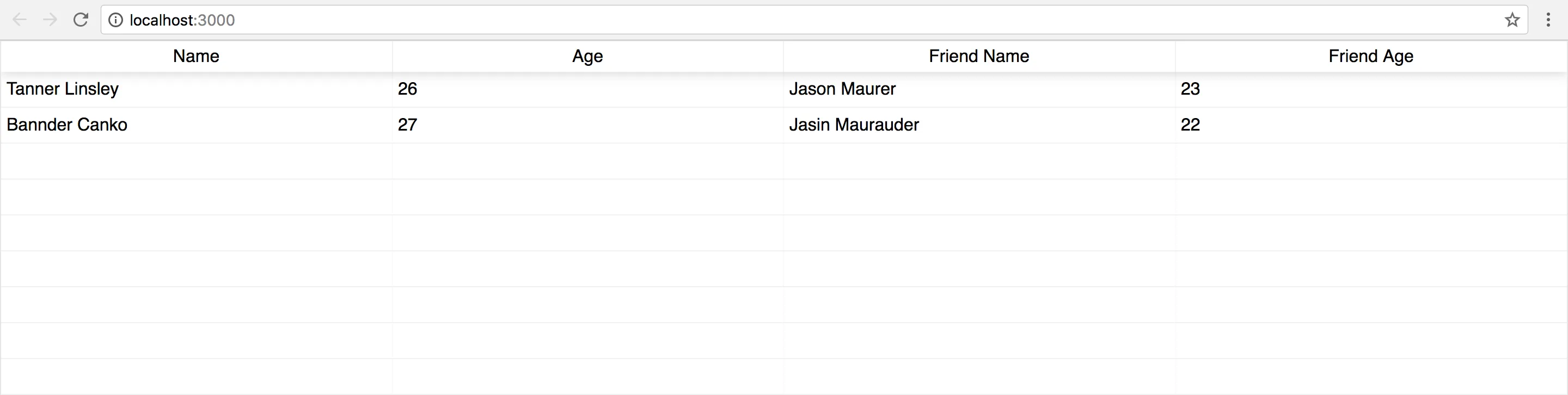
Task: Reload the page with refresh icon
Action: click(81, 20)
